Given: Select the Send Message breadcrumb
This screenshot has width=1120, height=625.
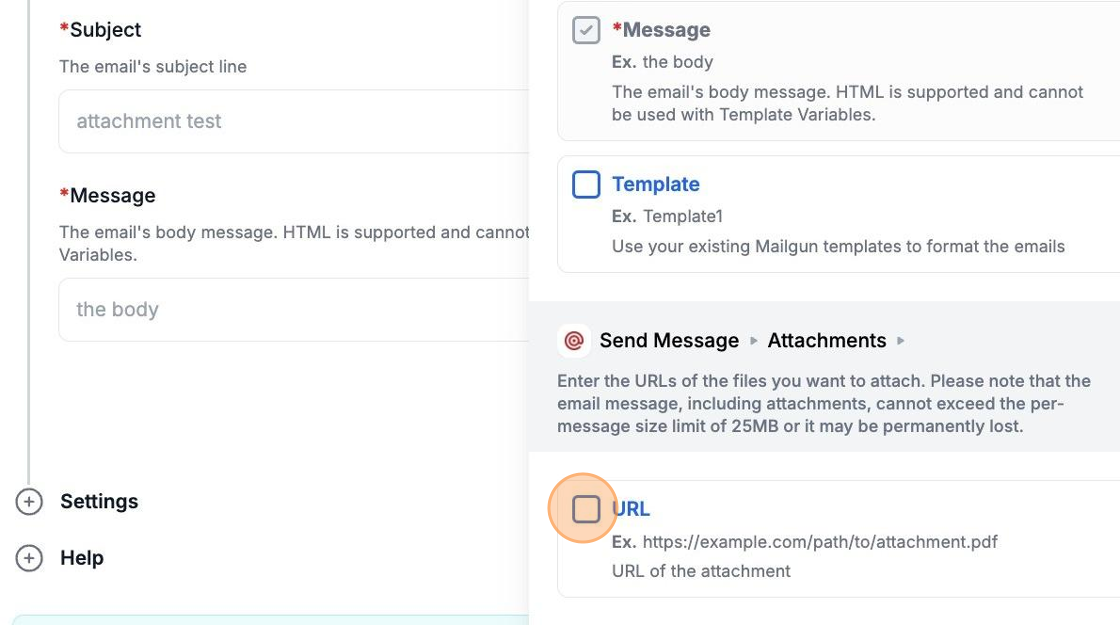Looking at the screenshot, I should pyautogui.click(x=669, y=341).
